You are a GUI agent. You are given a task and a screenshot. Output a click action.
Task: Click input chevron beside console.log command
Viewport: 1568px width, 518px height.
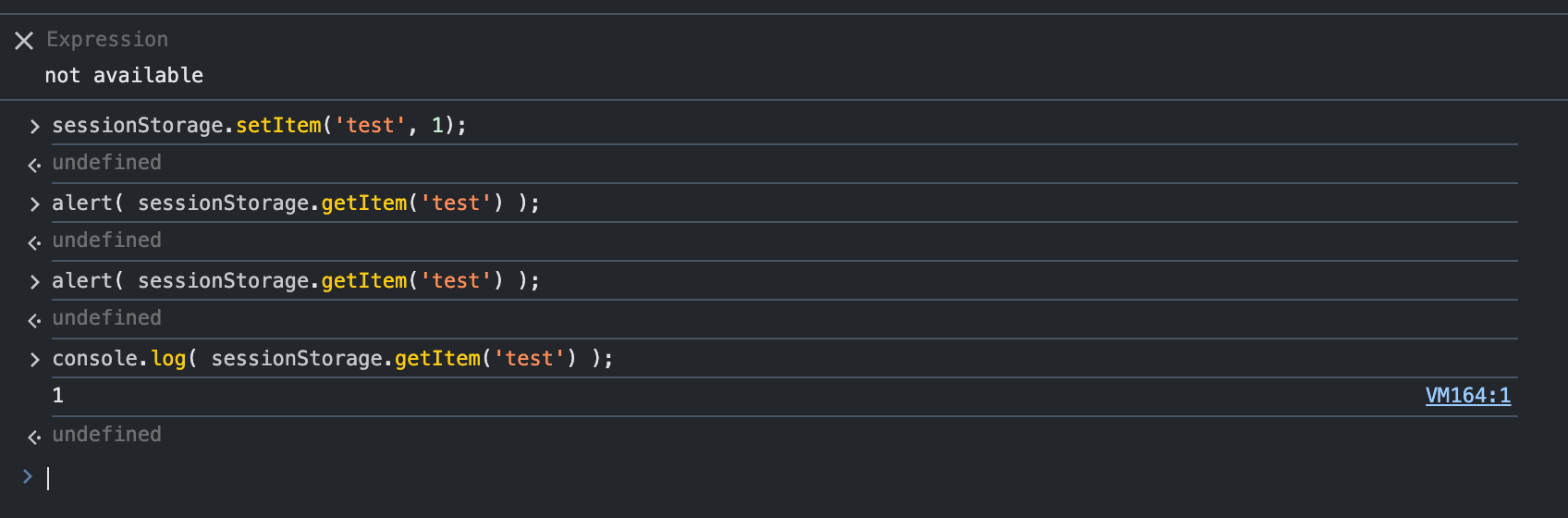point(34,360)
